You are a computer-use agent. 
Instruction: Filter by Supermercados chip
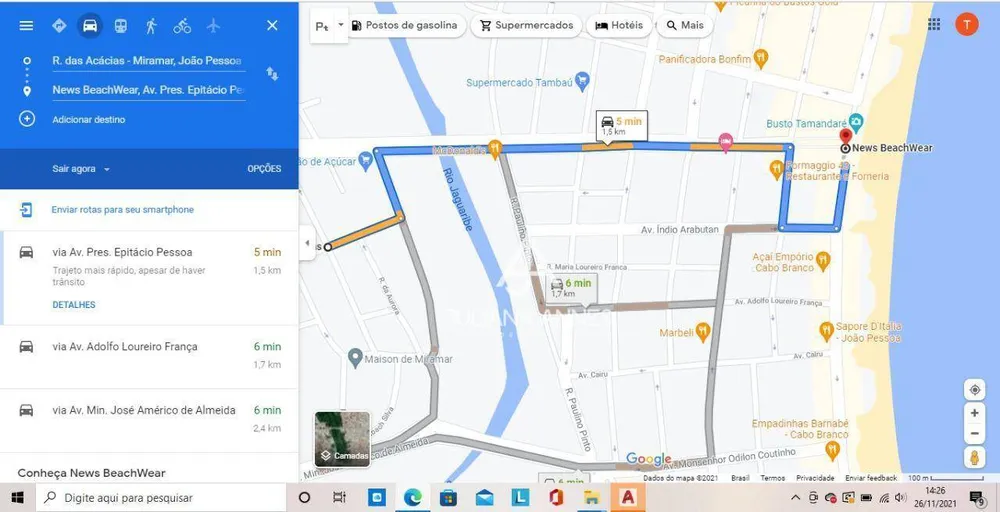526,26
